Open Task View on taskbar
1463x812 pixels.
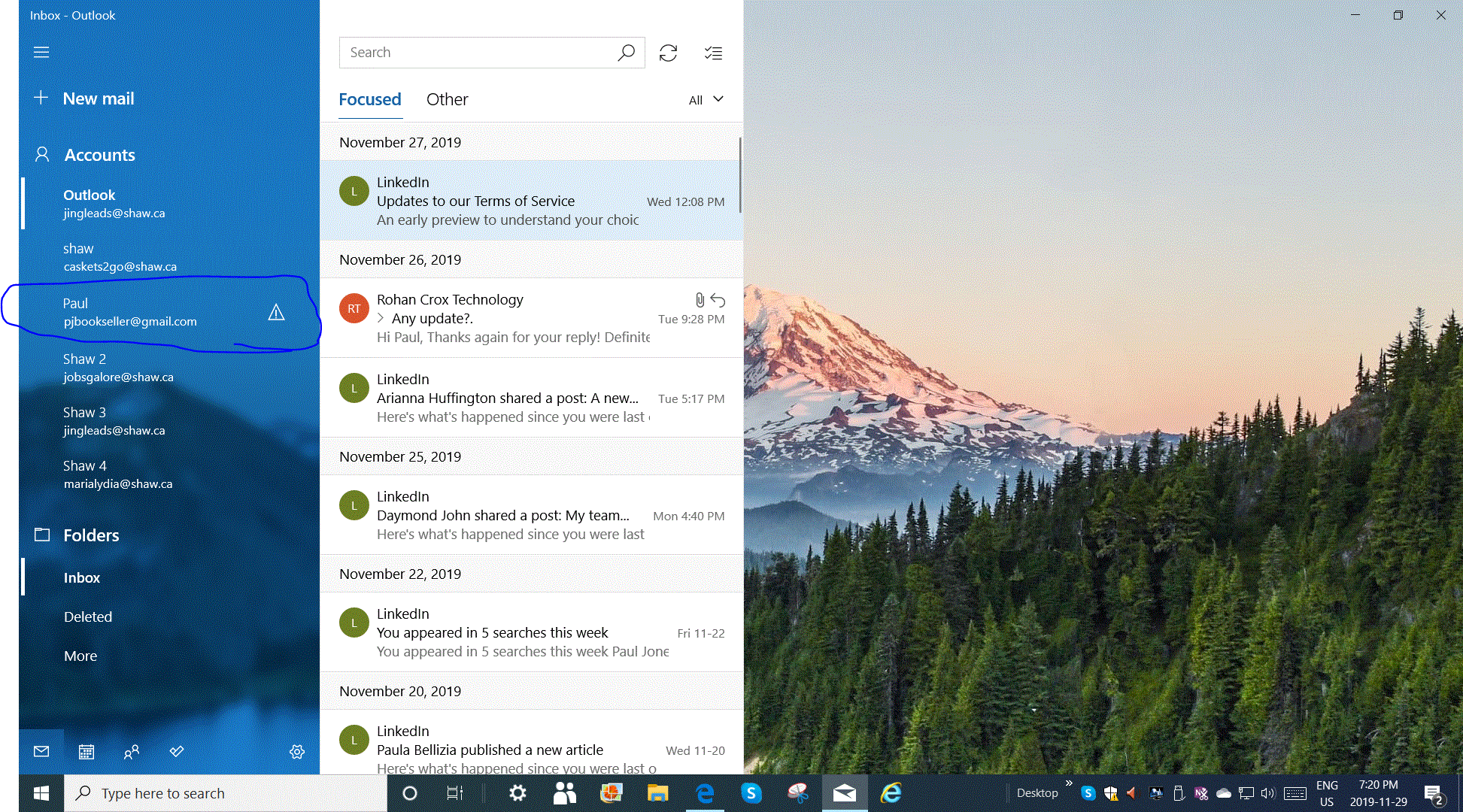(x=455, y=793)
